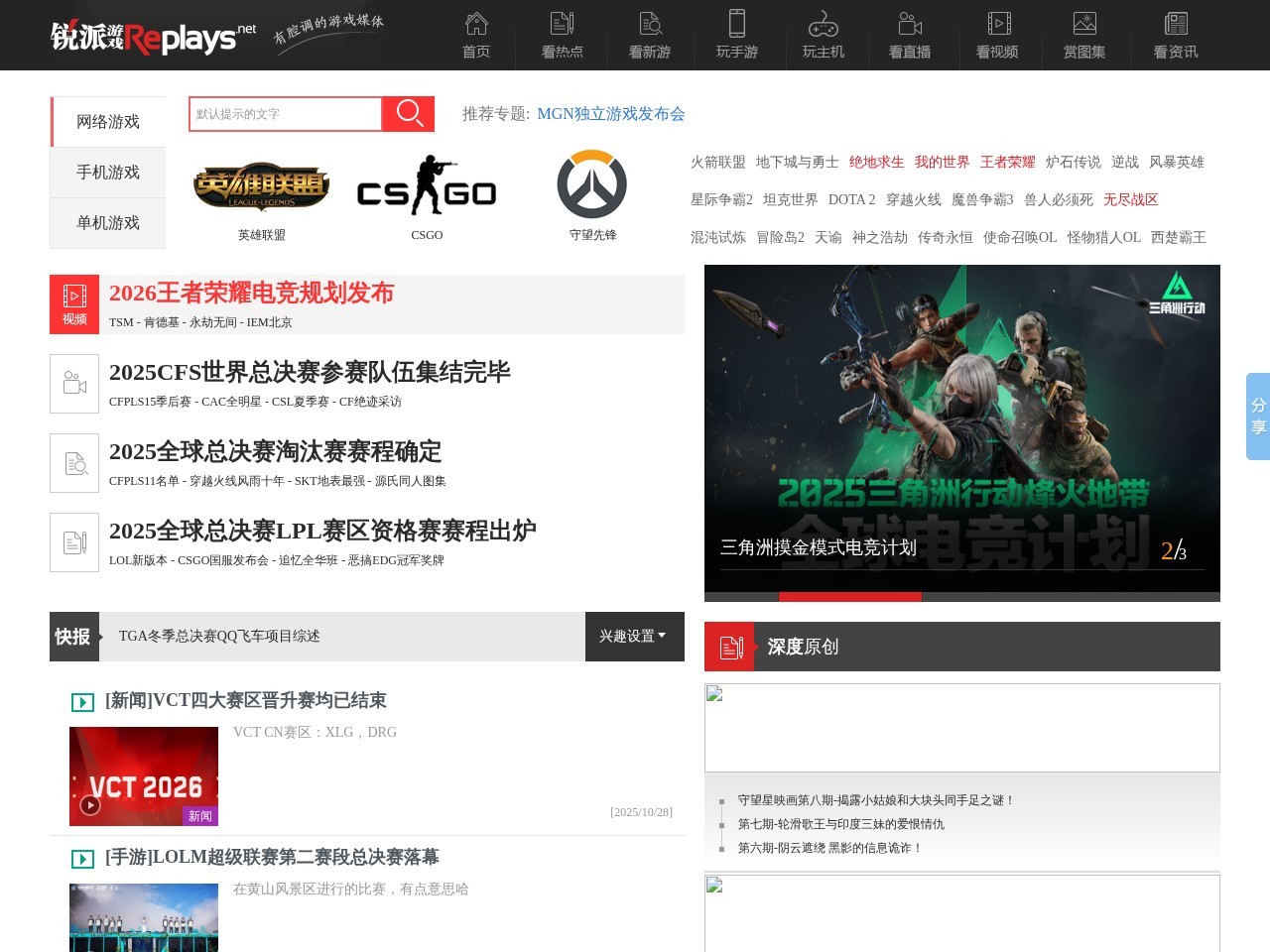Click the search-document icon beside the 淘汰赛 headline
This screenshot has height=952, width=1270.
pyautogui.click(x=74, y=463)
